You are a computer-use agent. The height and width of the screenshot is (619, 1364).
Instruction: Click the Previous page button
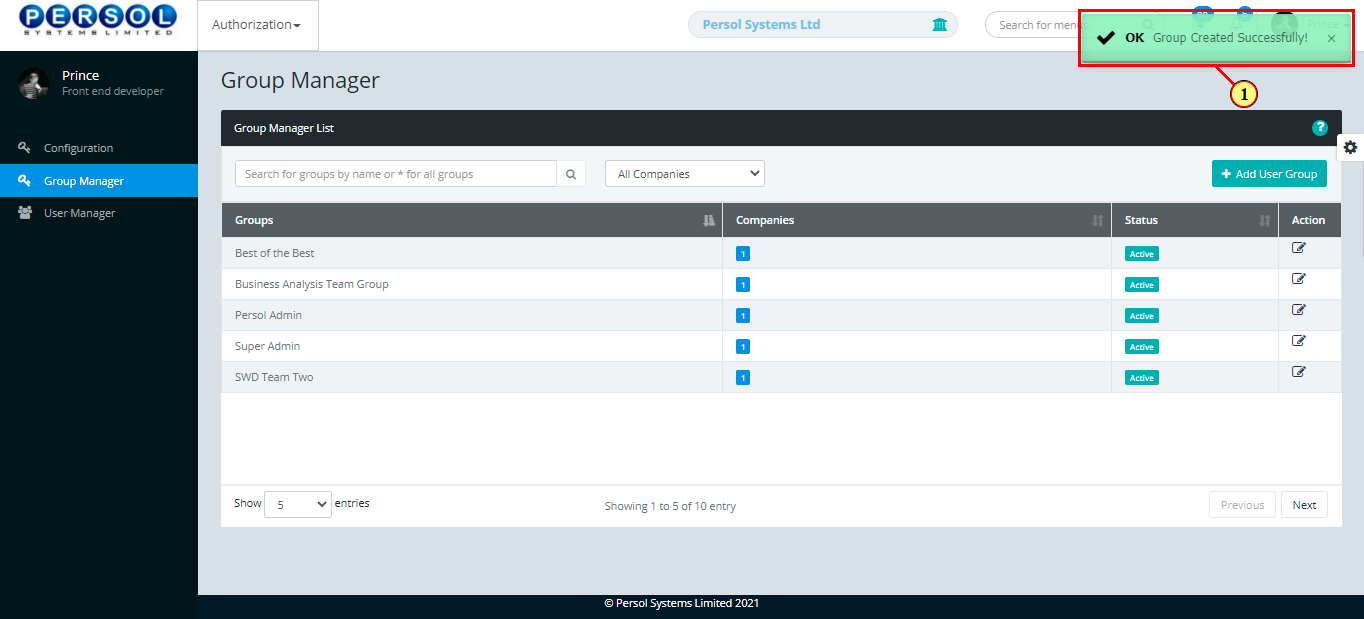pos(1242,505)
